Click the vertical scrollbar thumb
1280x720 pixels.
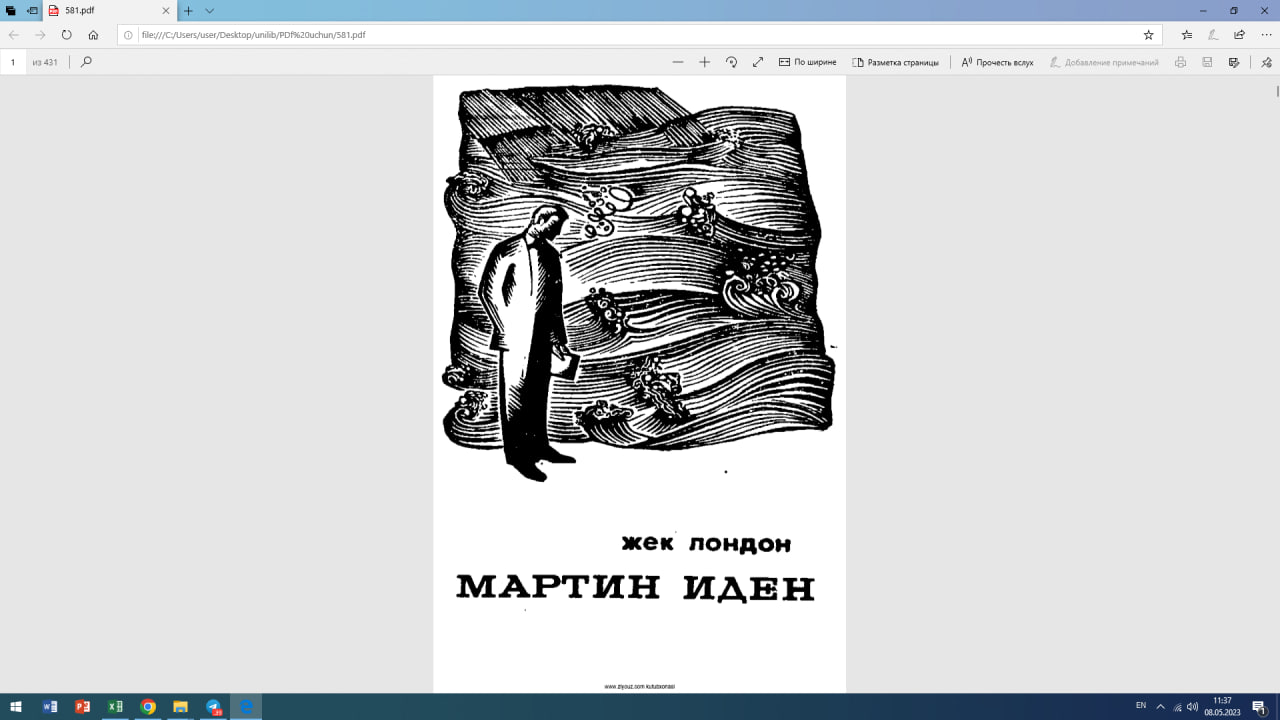point(1277,90)
